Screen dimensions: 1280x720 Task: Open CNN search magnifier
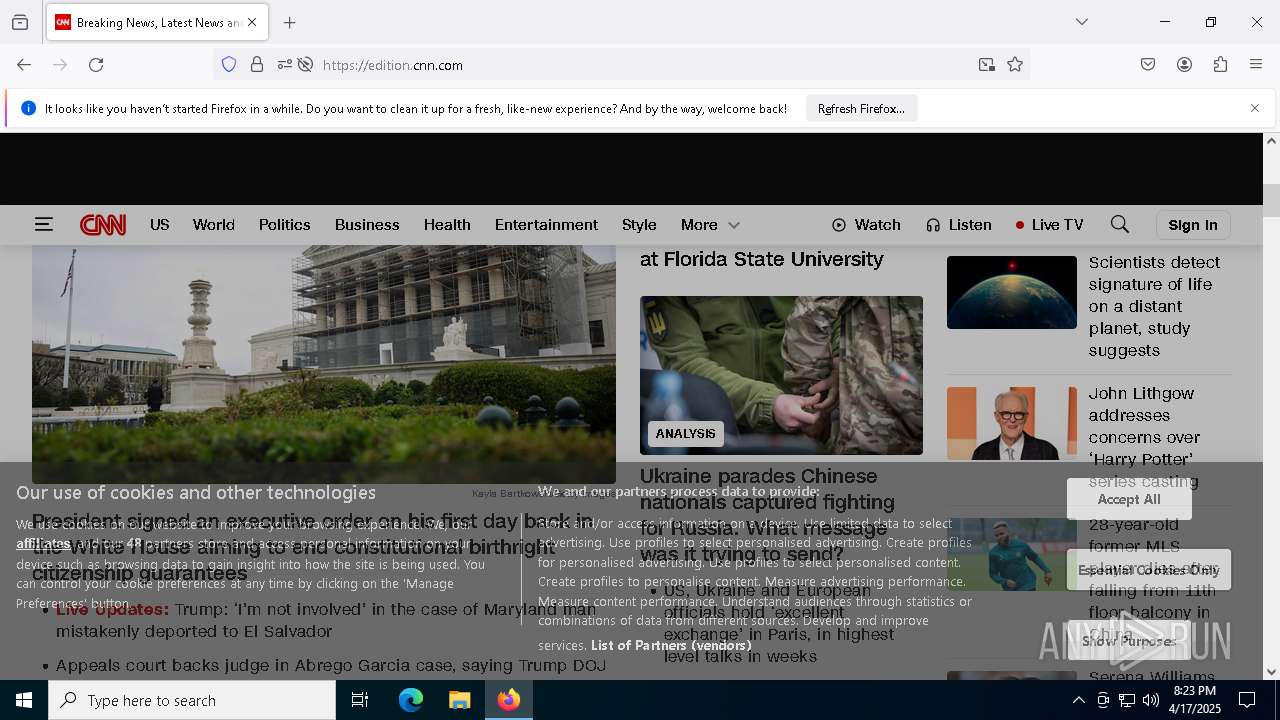coord(1120,225)
